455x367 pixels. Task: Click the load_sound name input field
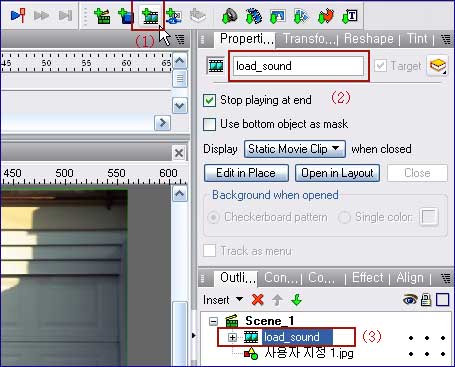tap(298, 66)
